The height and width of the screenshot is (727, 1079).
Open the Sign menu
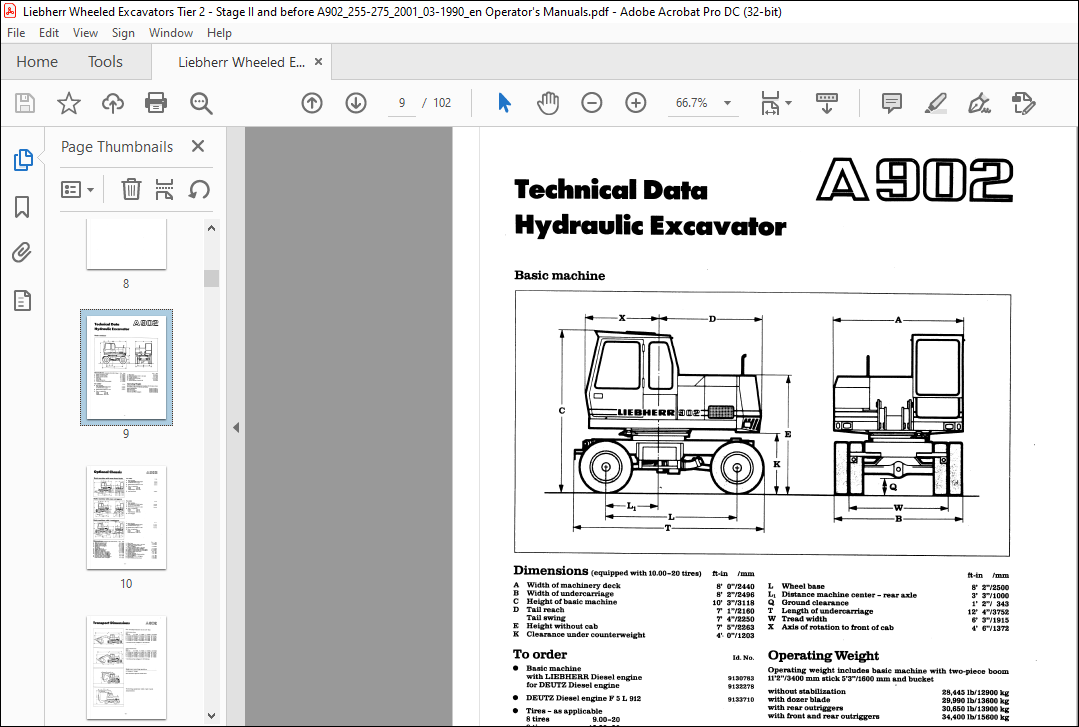(x=123, y=33)
